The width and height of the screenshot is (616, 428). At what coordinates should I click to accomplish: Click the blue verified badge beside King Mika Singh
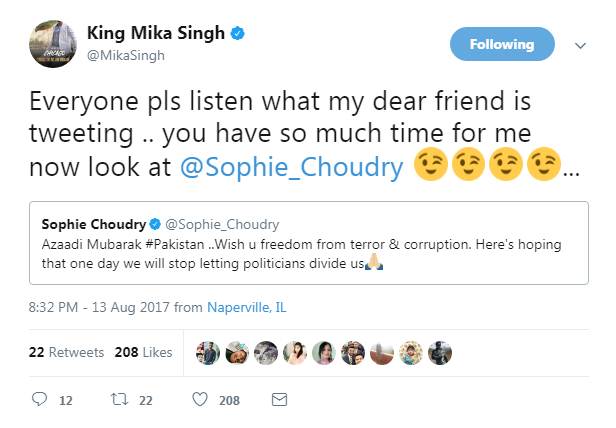238,33
